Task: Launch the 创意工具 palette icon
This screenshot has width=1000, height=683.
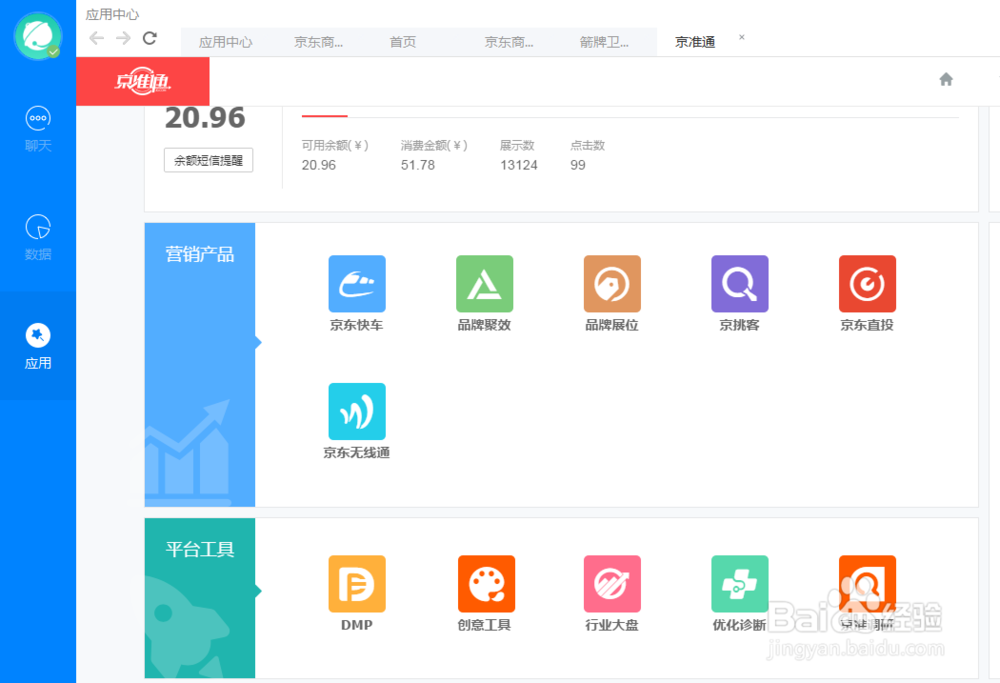Action: click(x=486, y=584)
